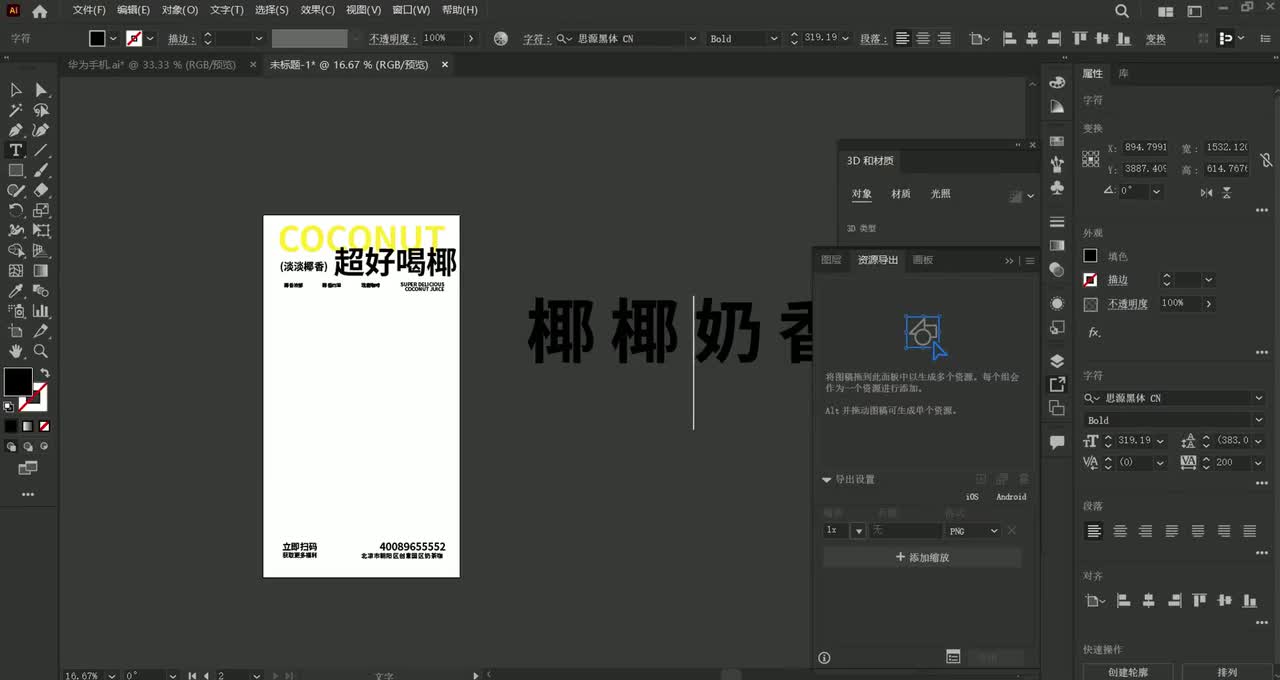
Task: Activate the Type tool
Action: [x=16, y=150]
